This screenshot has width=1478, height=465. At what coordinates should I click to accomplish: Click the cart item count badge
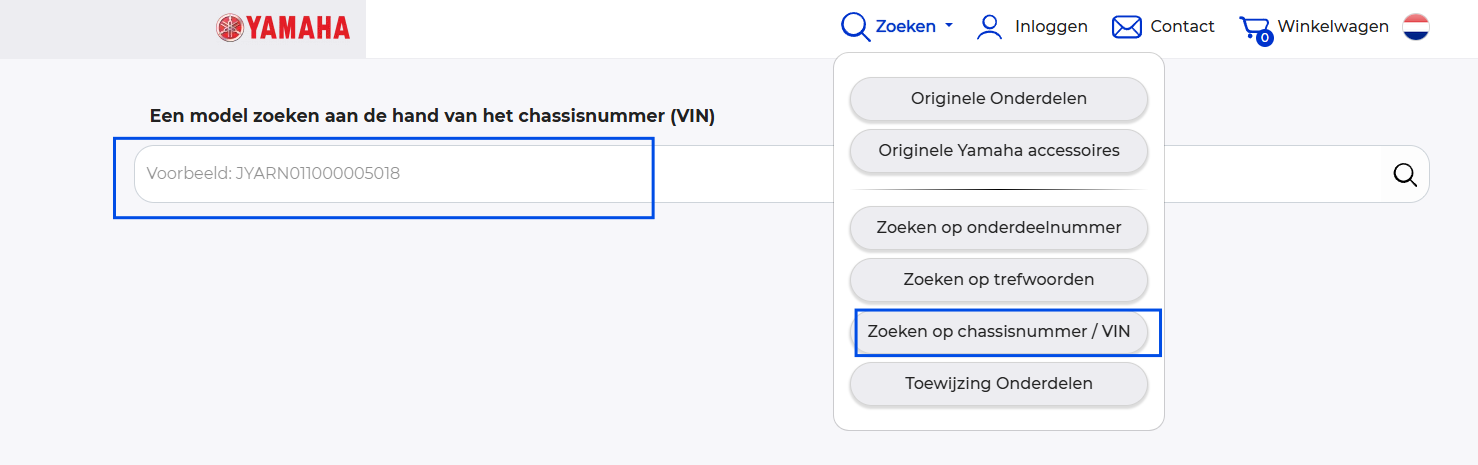pyautogui.click(x=1264, y=39)
